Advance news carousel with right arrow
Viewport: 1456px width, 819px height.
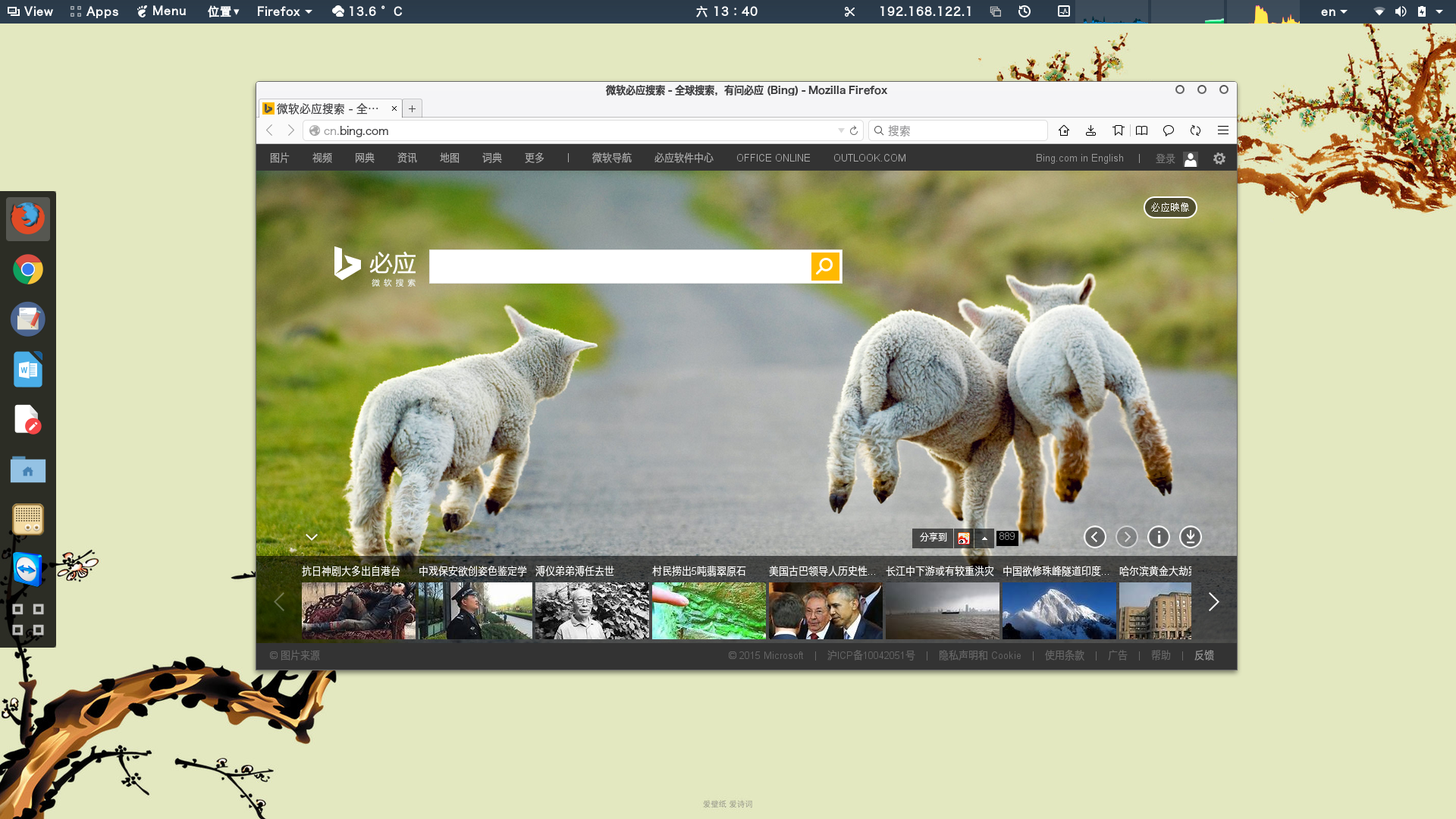pyautogui.click(x=1213, y=602)
